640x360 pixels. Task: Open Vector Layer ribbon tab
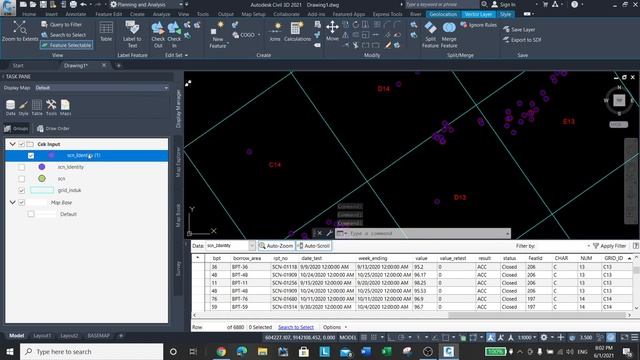(x=478, y=14)
